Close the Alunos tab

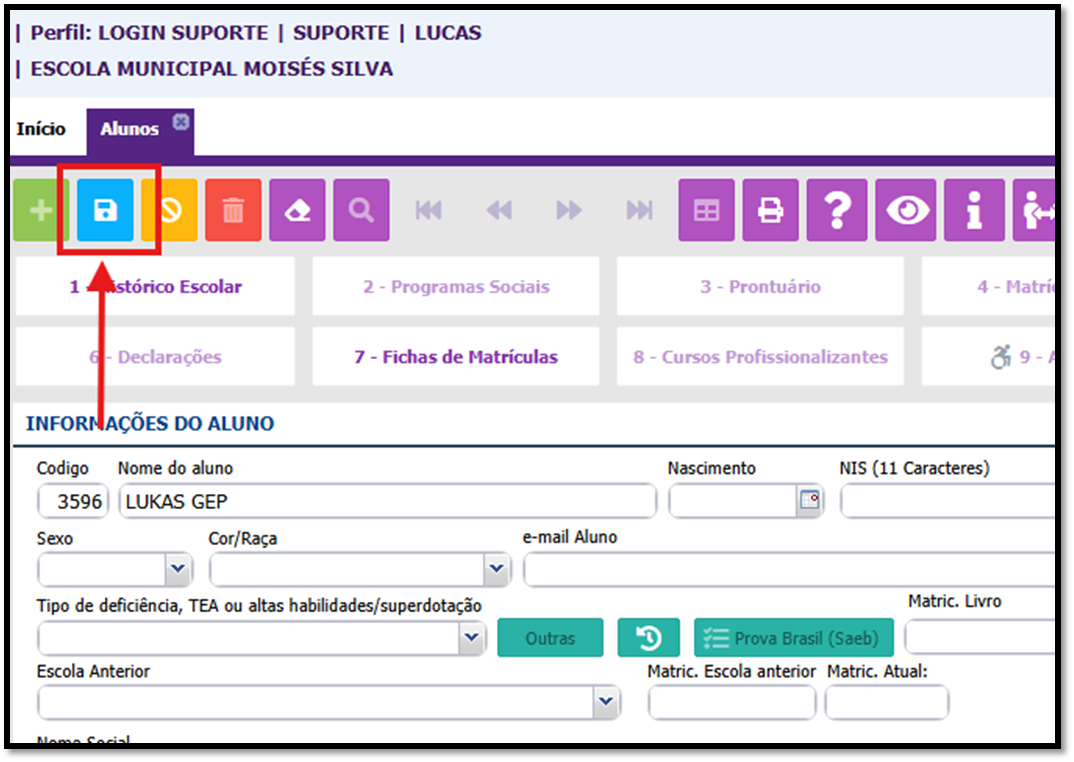[x=180, y=121]
